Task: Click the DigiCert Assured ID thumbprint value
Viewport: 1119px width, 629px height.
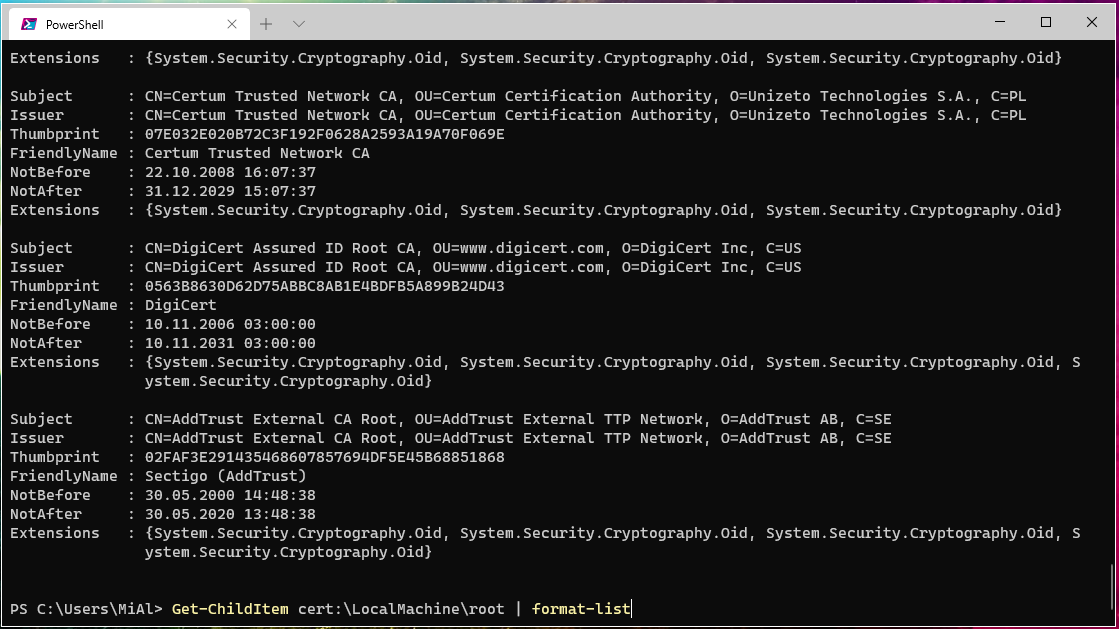Action: pos(324,286)
